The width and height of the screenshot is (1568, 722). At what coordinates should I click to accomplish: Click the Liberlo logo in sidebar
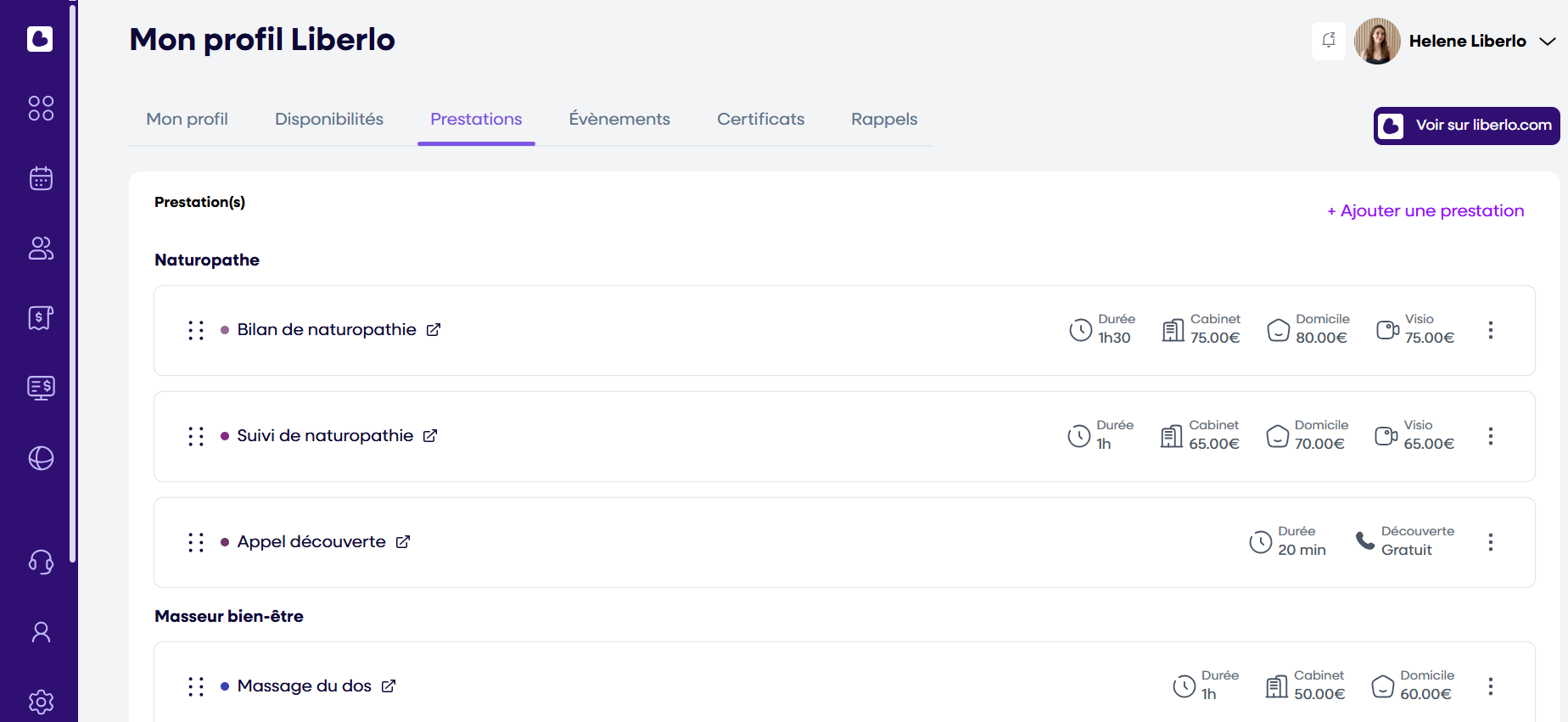tap(40, 39)
